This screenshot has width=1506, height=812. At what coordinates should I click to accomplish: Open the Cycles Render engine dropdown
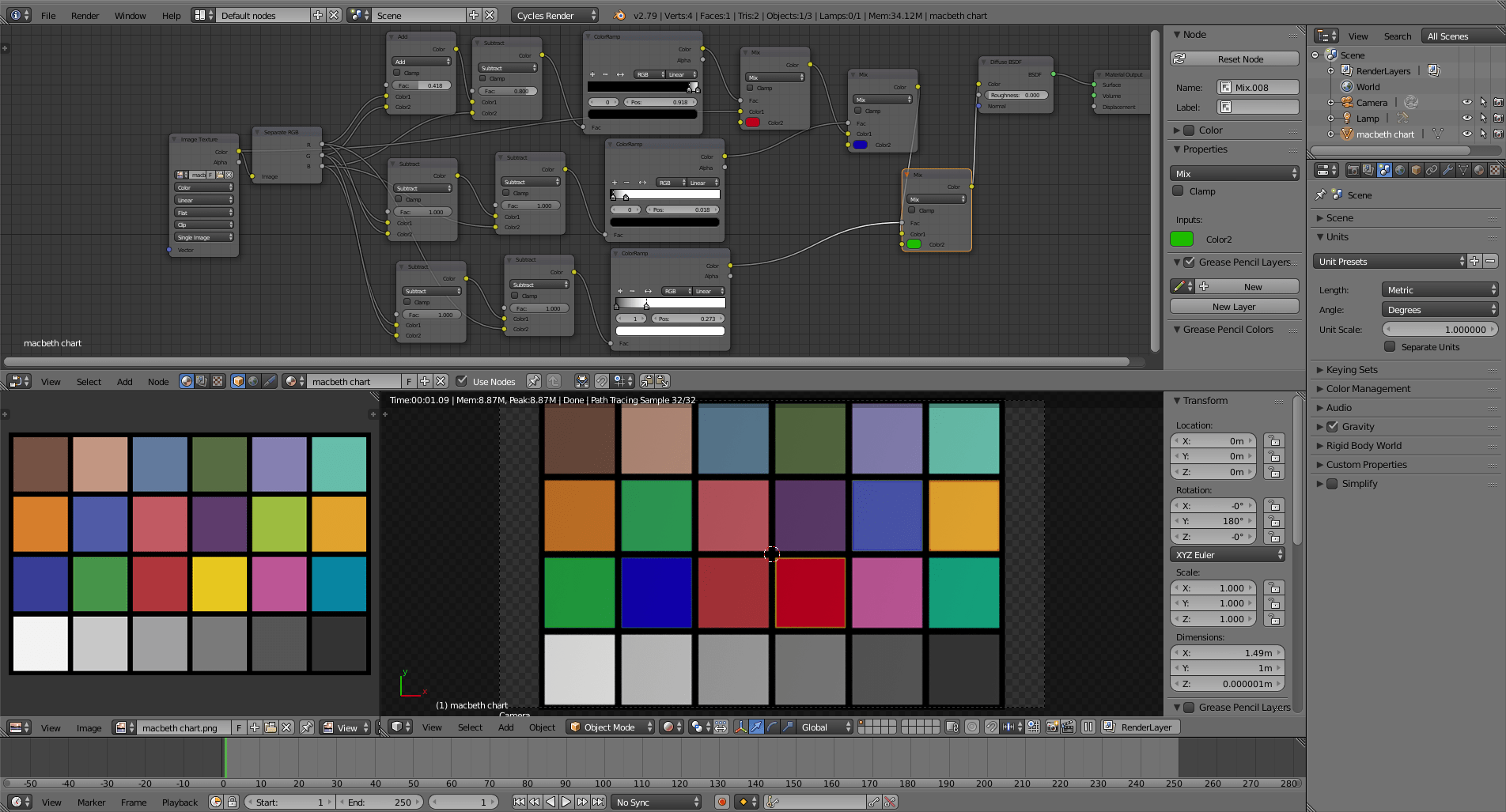pyautogui.click(x=555, y=15)
